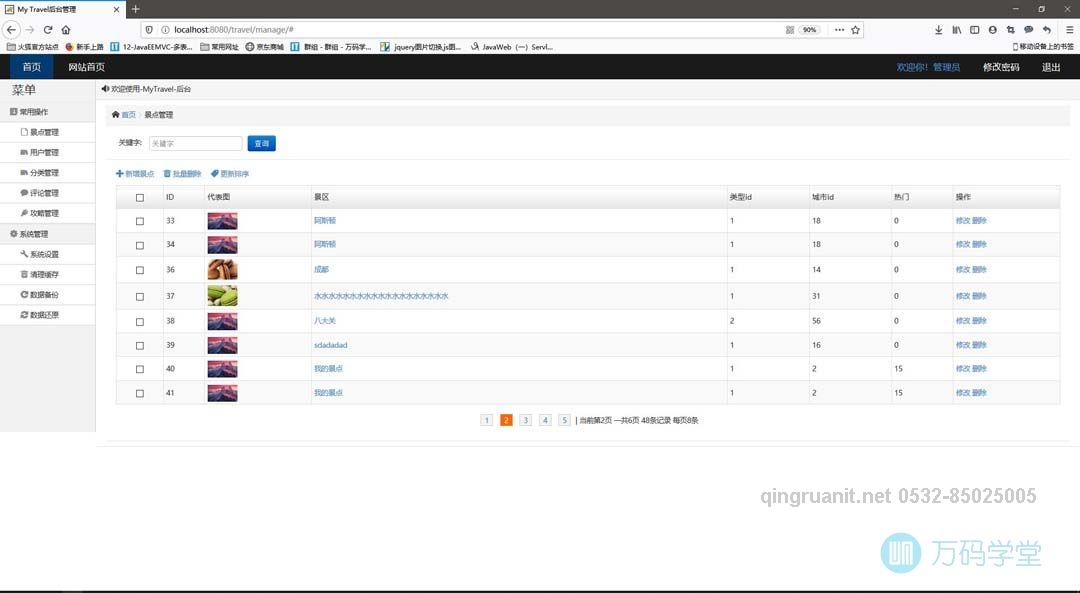Click the QR code icon in address bar

pos(790,30)
